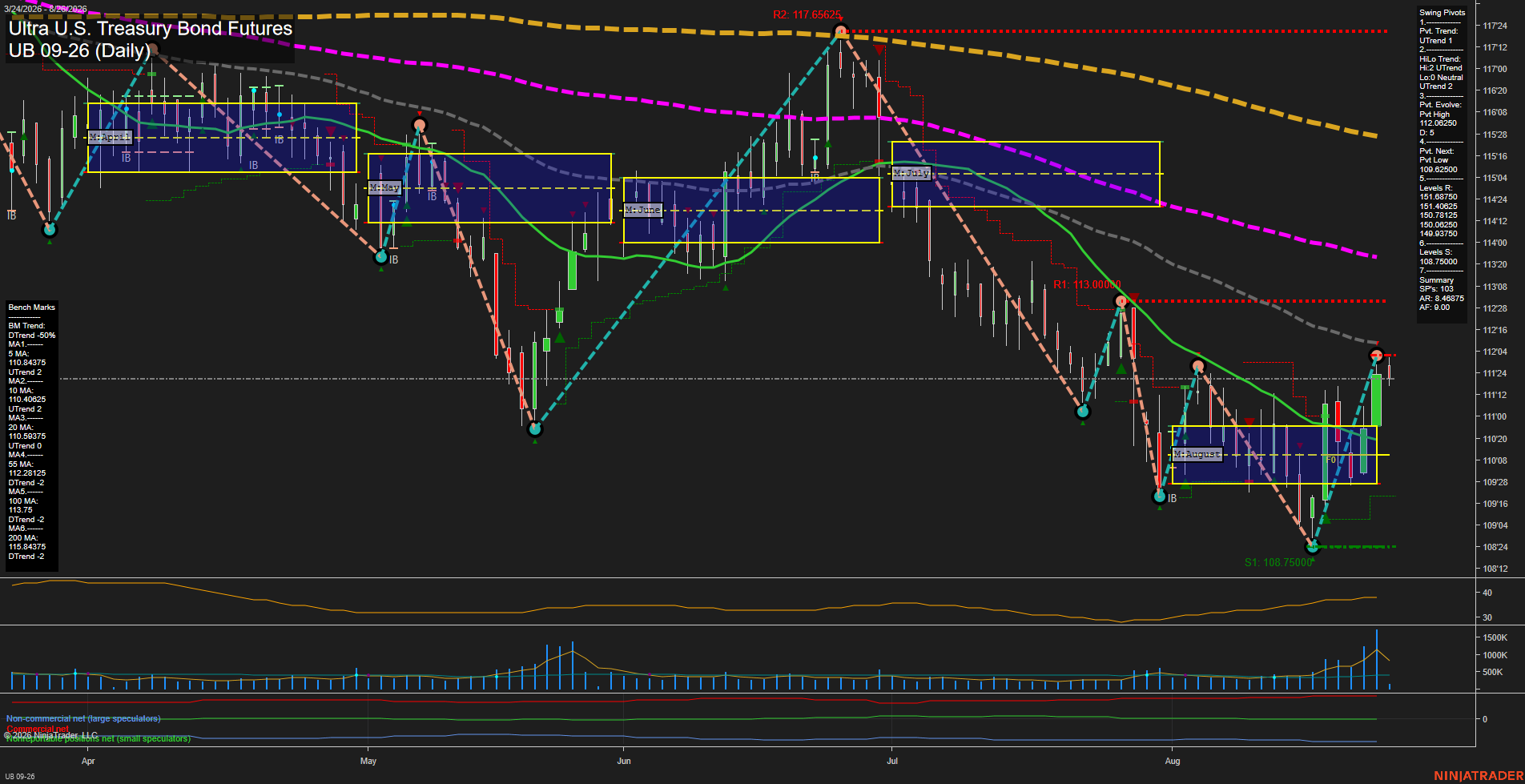Select the M:June monthly range label

[x=643, y=210]
